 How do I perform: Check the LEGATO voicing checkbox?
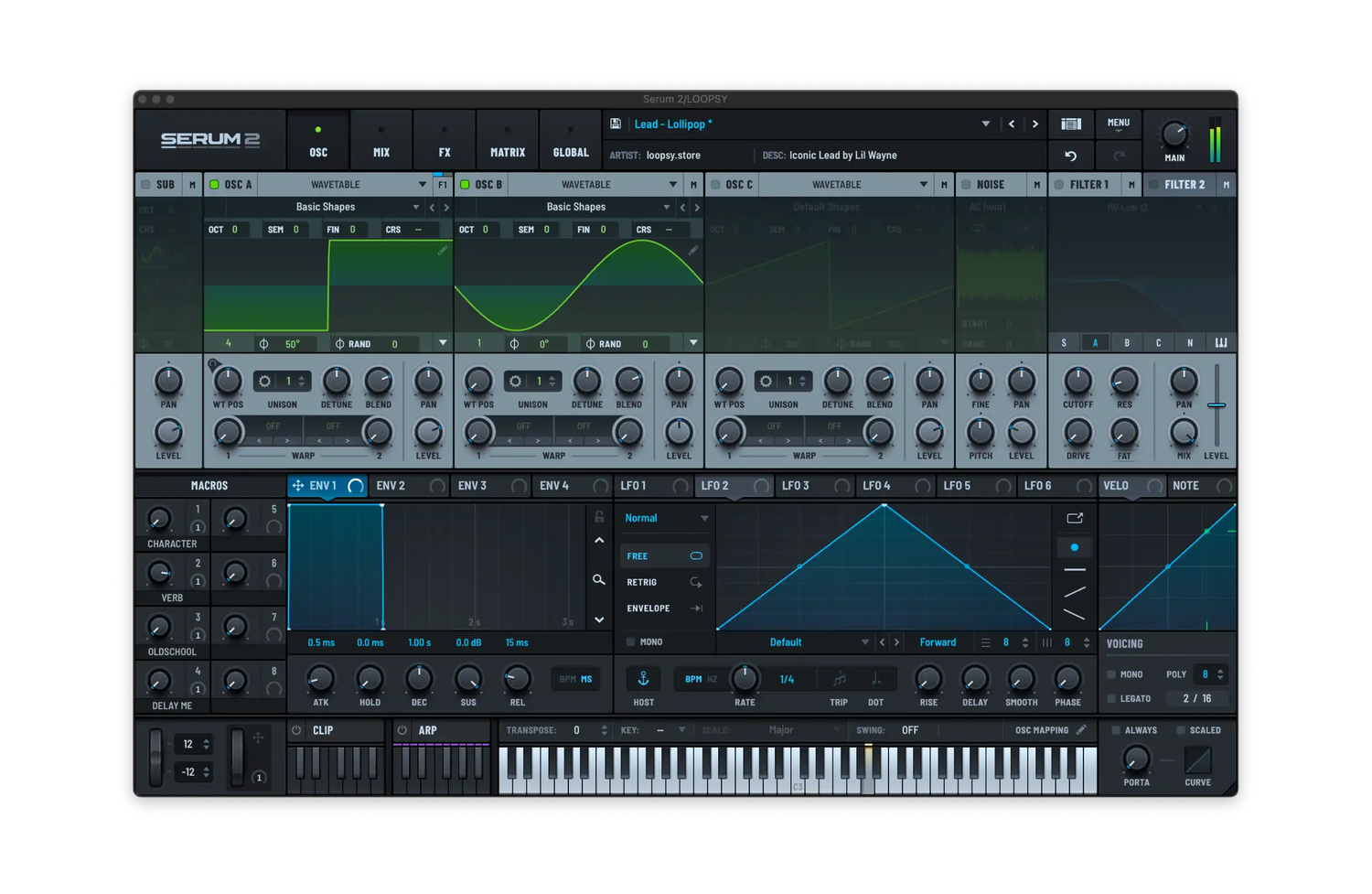point(1111,699)
